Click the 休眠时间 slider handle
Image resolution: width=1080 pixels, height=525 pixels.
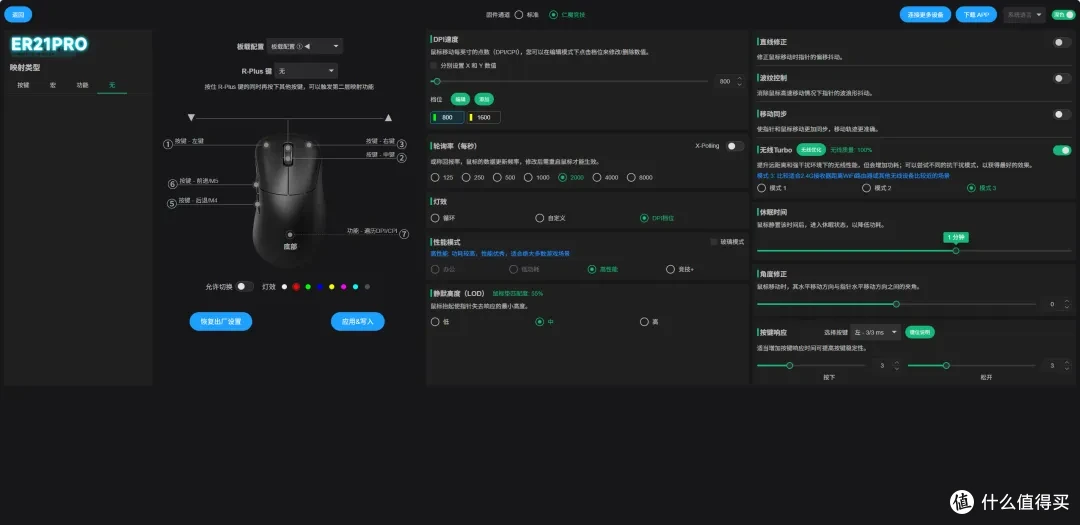[956, 251]
